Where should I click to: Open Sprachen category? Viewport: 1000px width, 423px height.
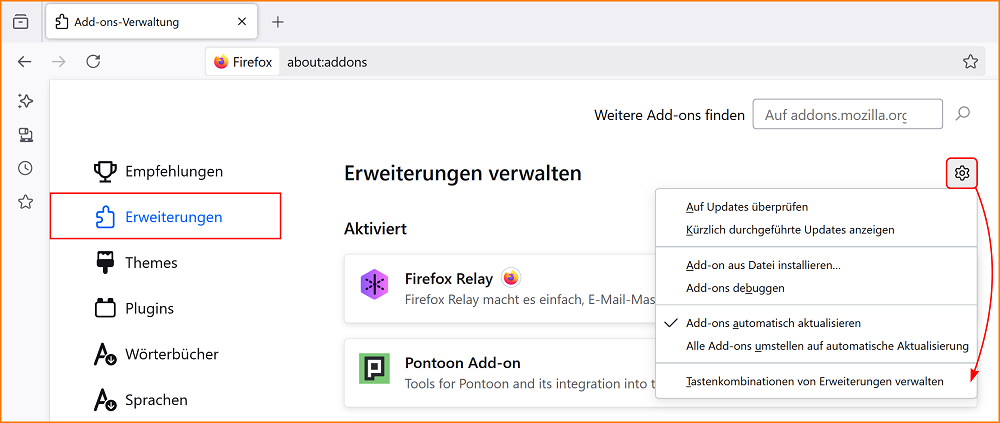tap(165, 400)
